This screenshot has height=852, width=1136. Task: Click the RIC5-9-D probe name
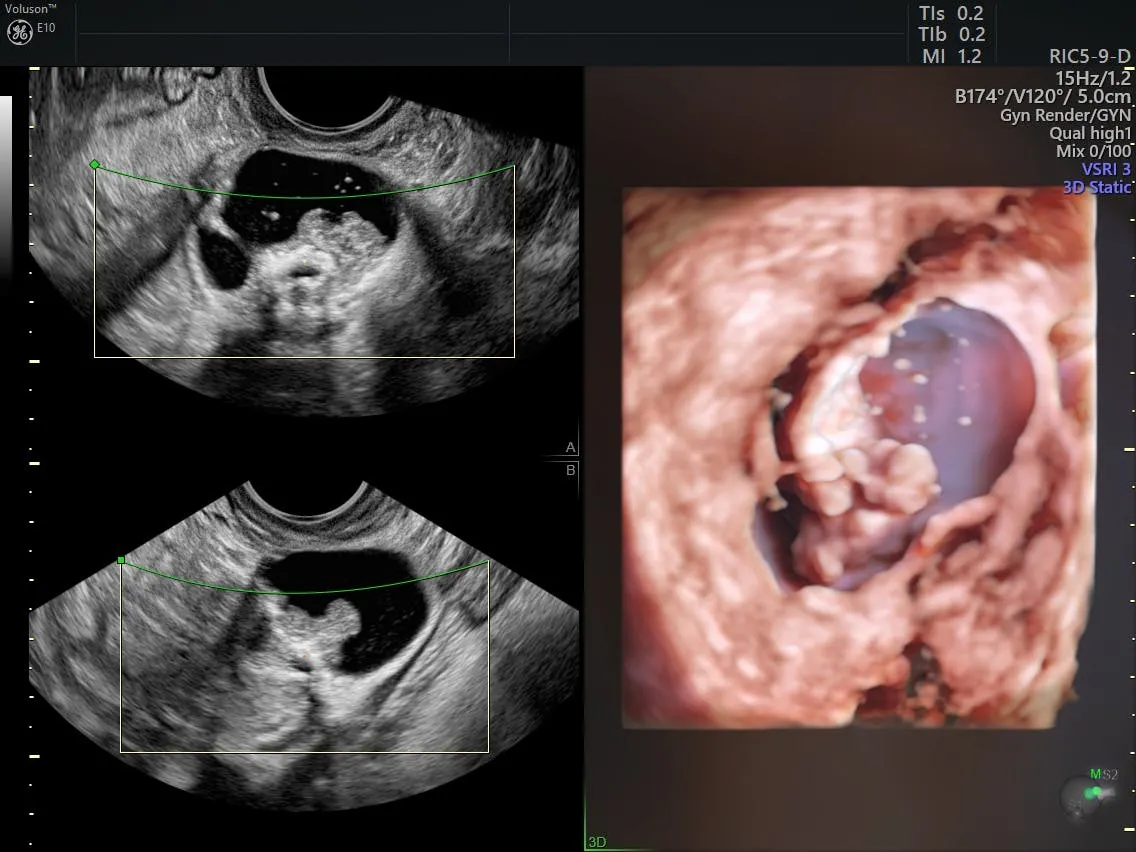[x=1090, y=56]
